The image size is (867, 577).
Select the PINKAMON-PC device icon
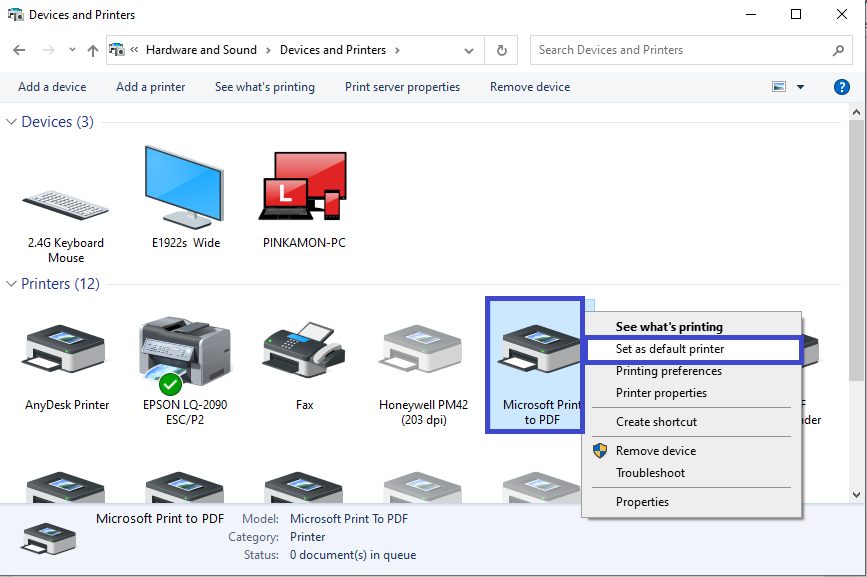(304, 190)
